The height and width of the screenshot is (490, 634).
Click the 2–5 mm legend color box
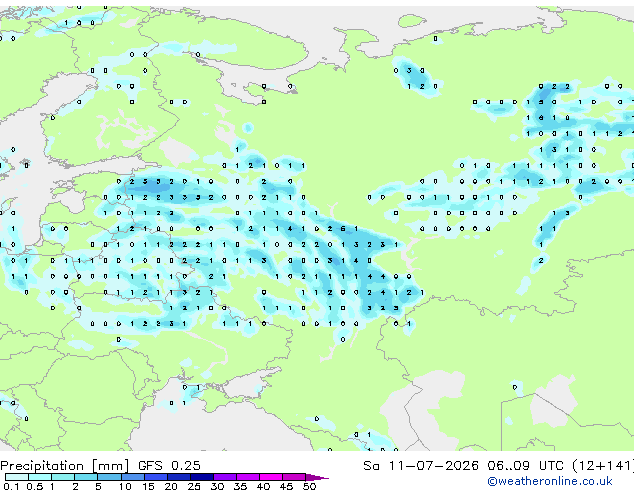[86, 477]
